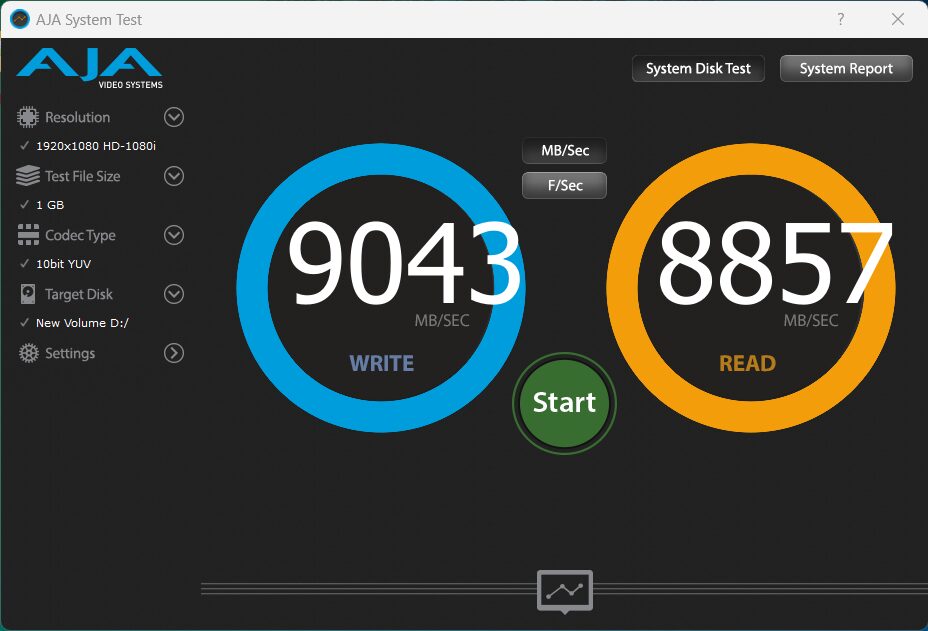Click the Test File Size stack icon

click(28, 176)
